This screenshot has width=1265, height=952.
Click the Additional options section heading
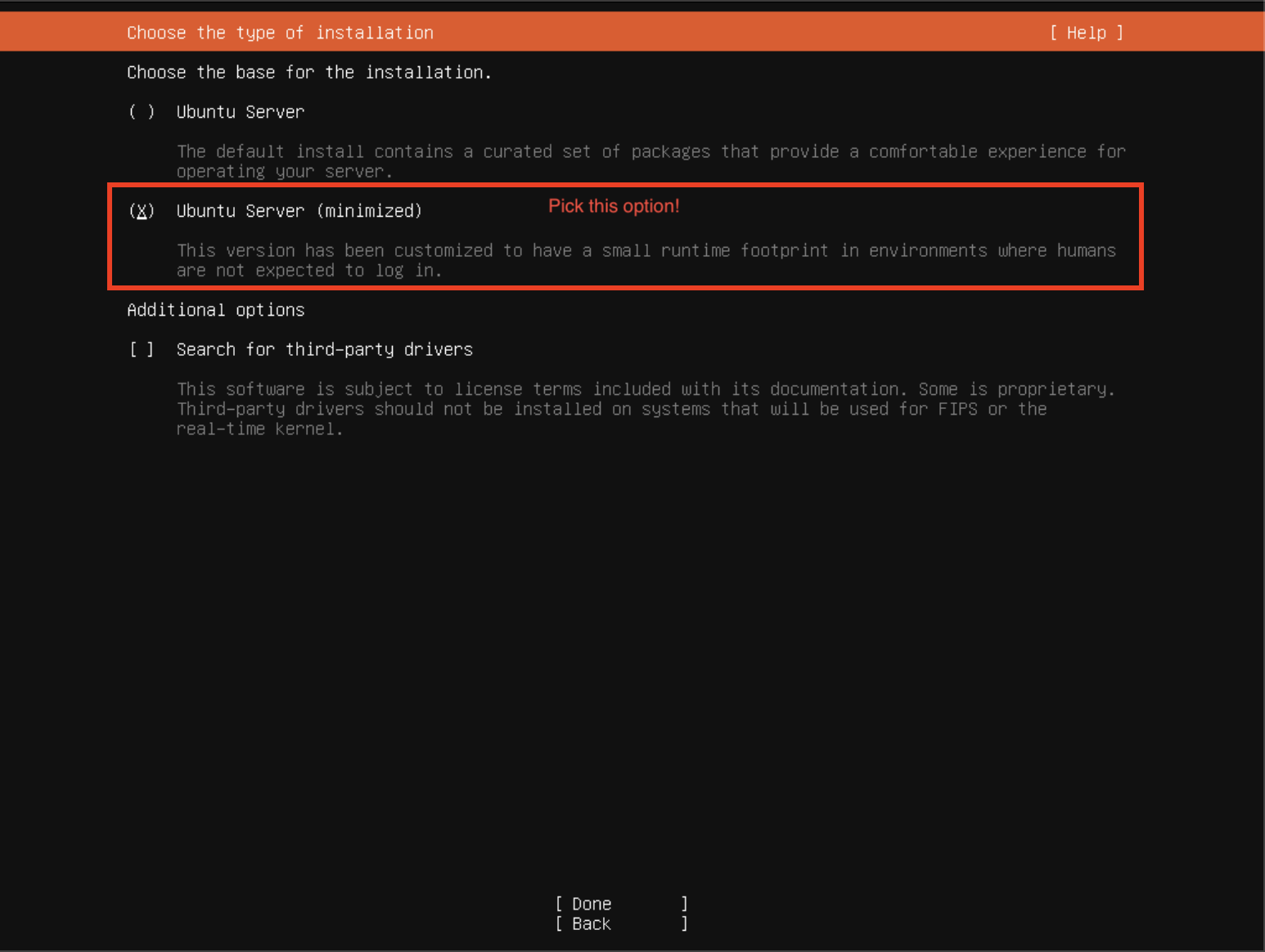coord(215,309)
